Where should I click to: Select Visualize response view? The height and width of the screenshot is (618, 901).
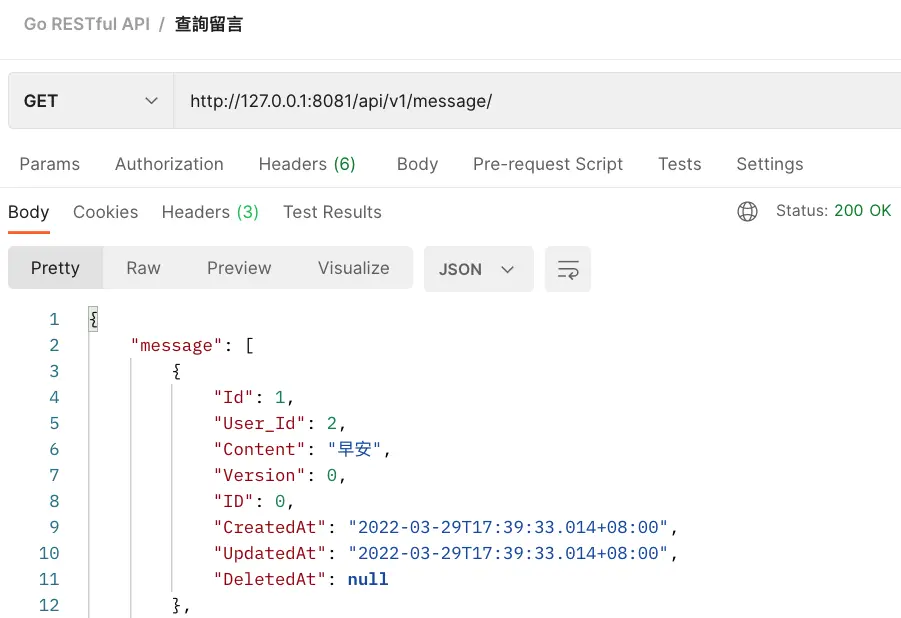353,268
